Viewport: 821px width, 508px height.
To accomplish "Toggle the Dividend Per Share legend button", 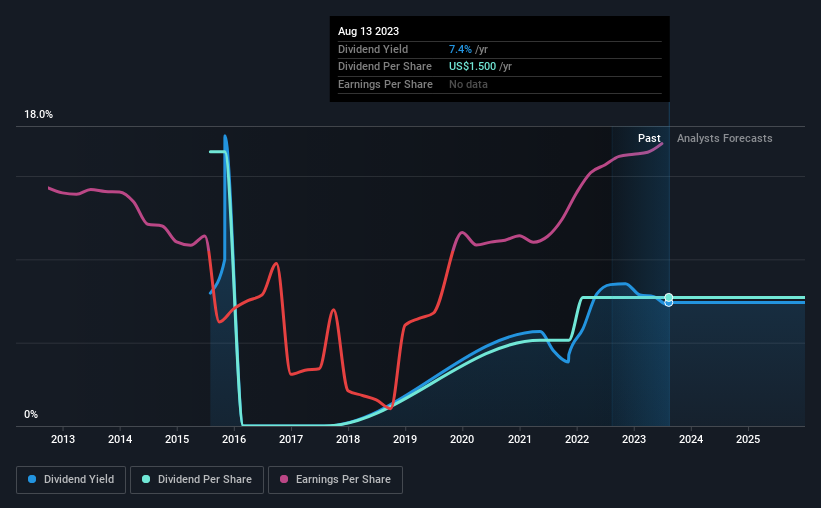I will pos(197,480).
